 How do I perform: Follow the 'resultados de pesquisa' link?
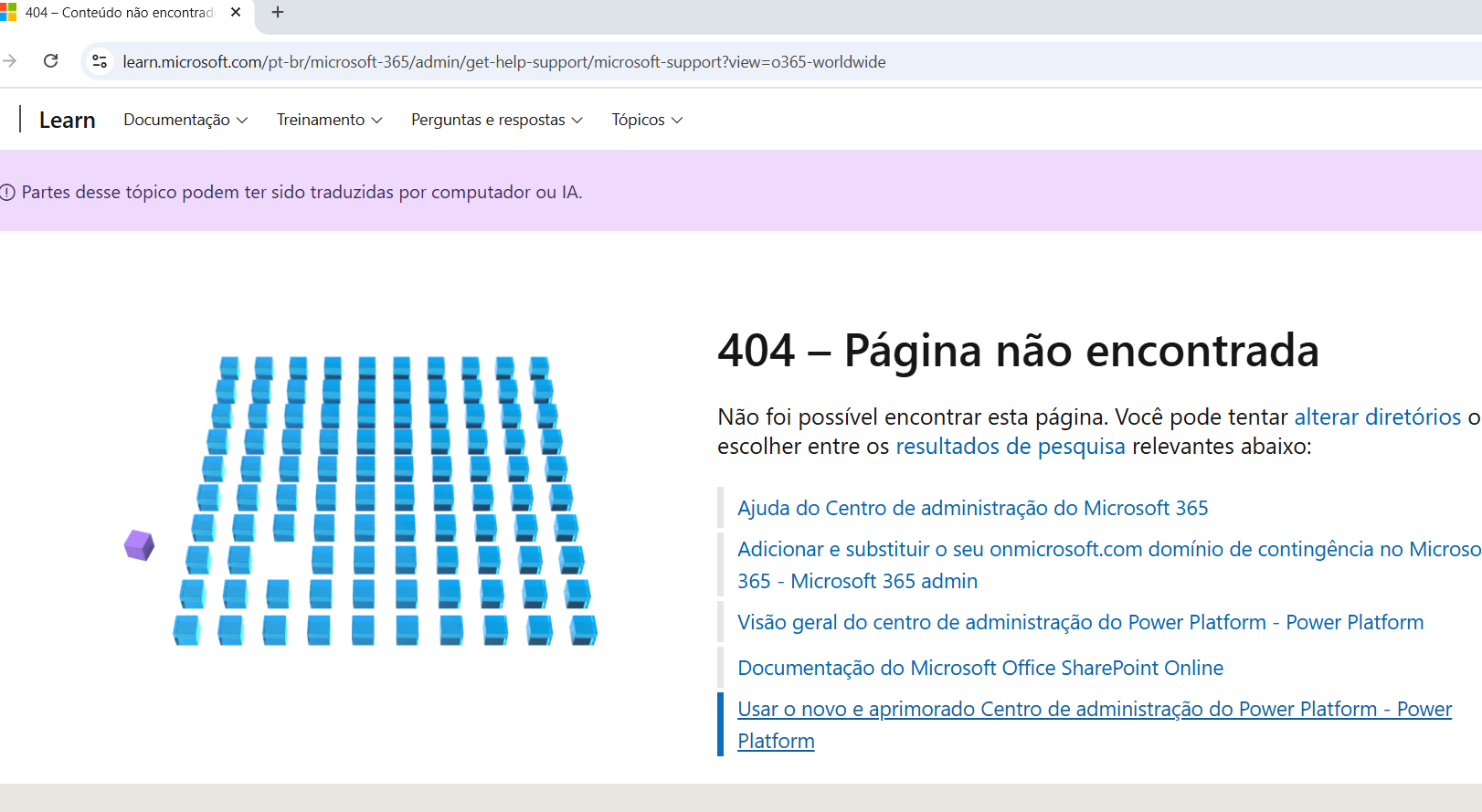(x=1011, y=446)
